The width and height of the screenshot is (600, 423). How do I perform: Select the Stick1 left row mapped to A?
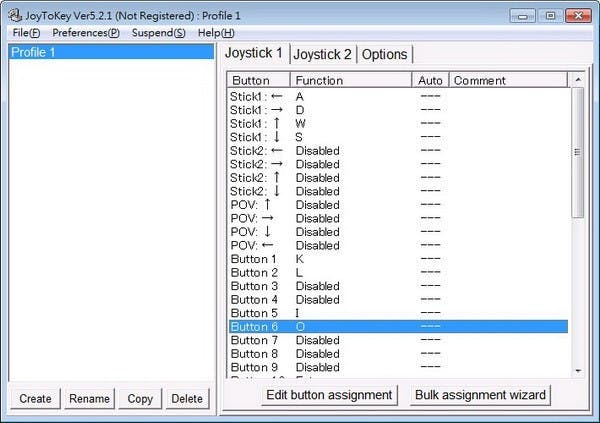tap(398, 96)
